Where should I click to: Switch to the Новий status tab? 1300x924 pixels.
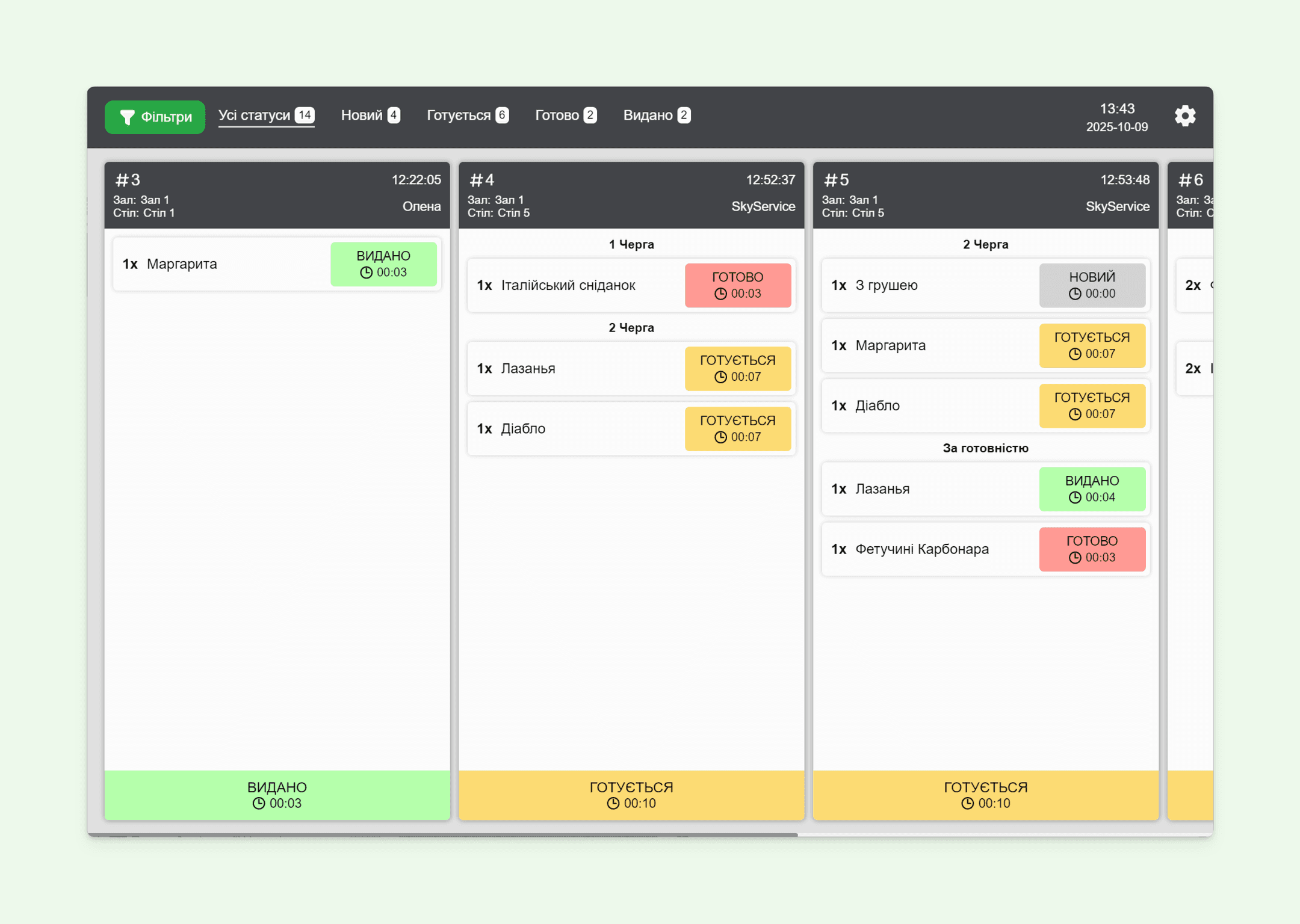(370, 115)
